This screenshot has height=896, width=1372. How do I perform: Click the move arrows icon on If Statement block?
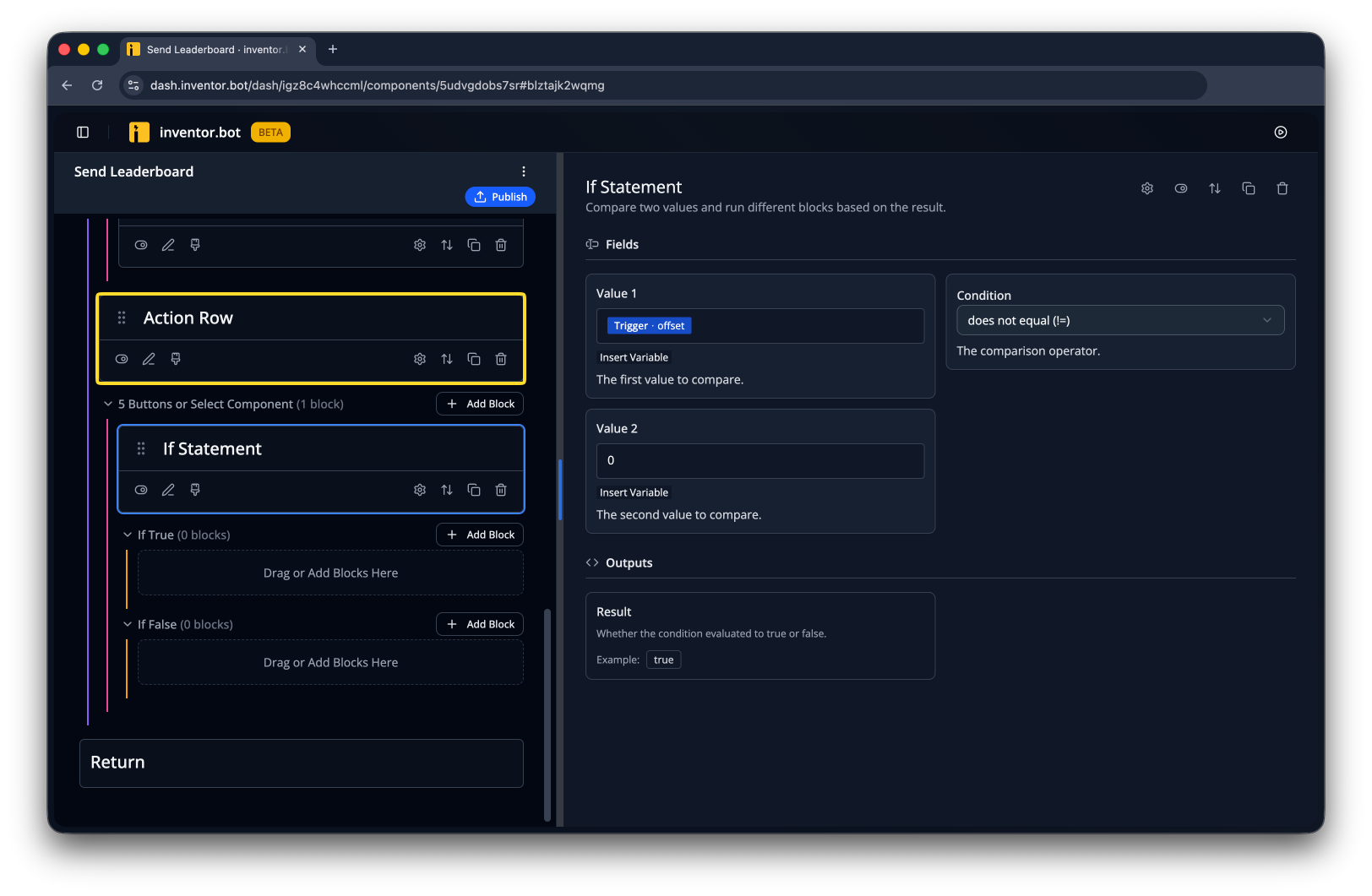(x=447, y=490)
